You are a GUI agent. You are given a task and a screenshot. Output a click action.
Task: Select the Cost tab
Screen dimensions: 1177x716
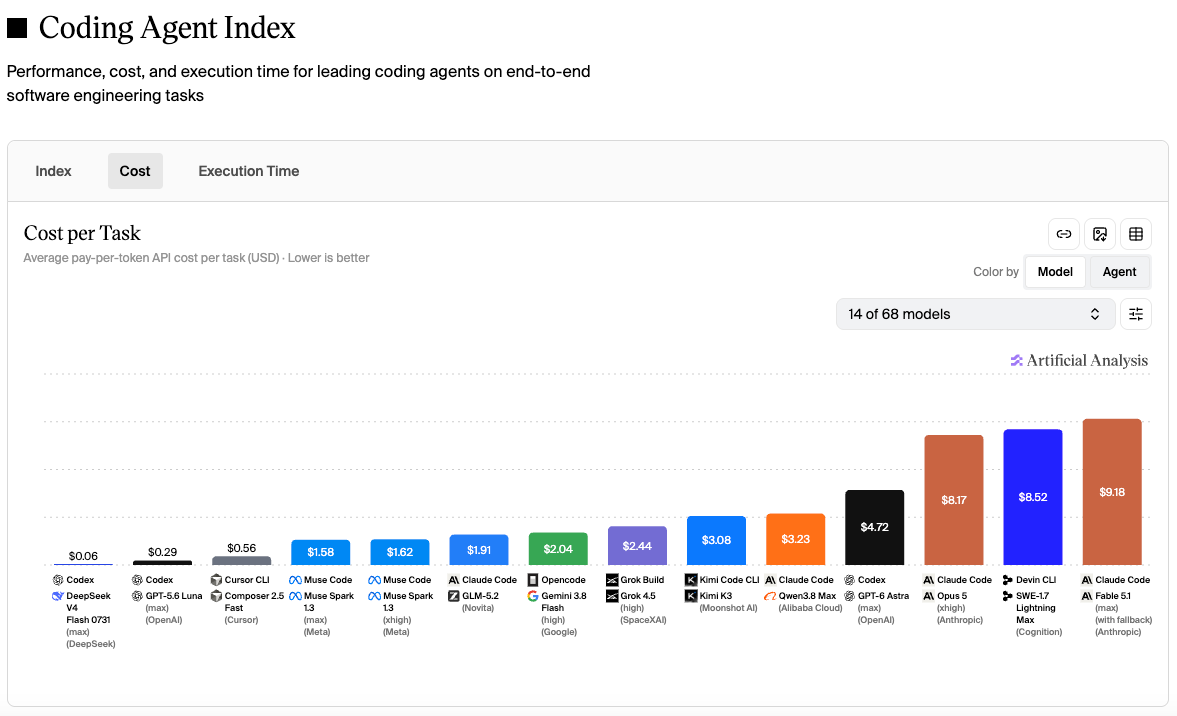coord(135,171)
